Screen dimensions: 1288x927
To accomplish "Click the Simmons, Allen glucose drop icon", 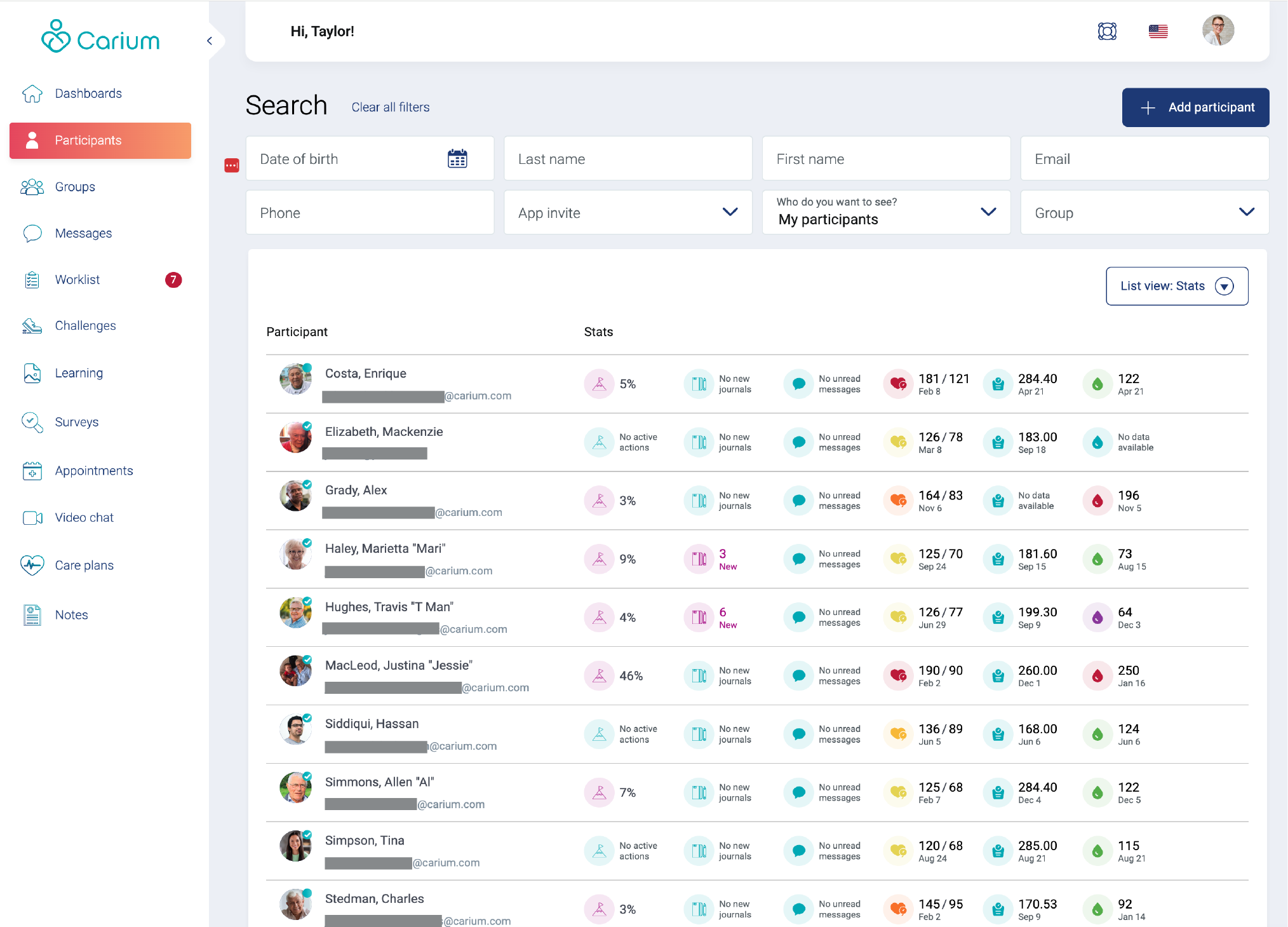I will [1097, 793].
